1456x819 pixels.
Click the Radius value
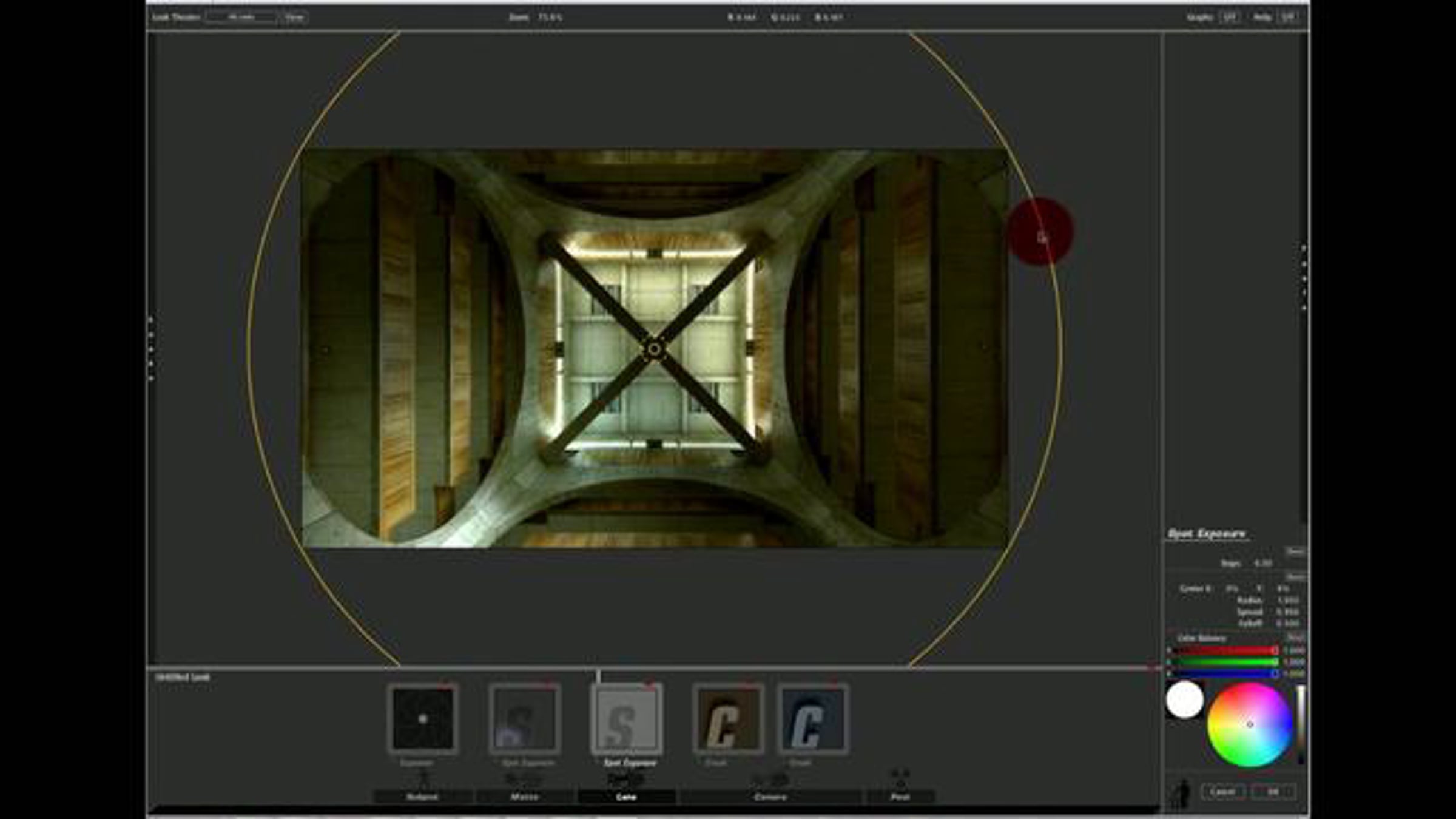tap(1287, 600)
